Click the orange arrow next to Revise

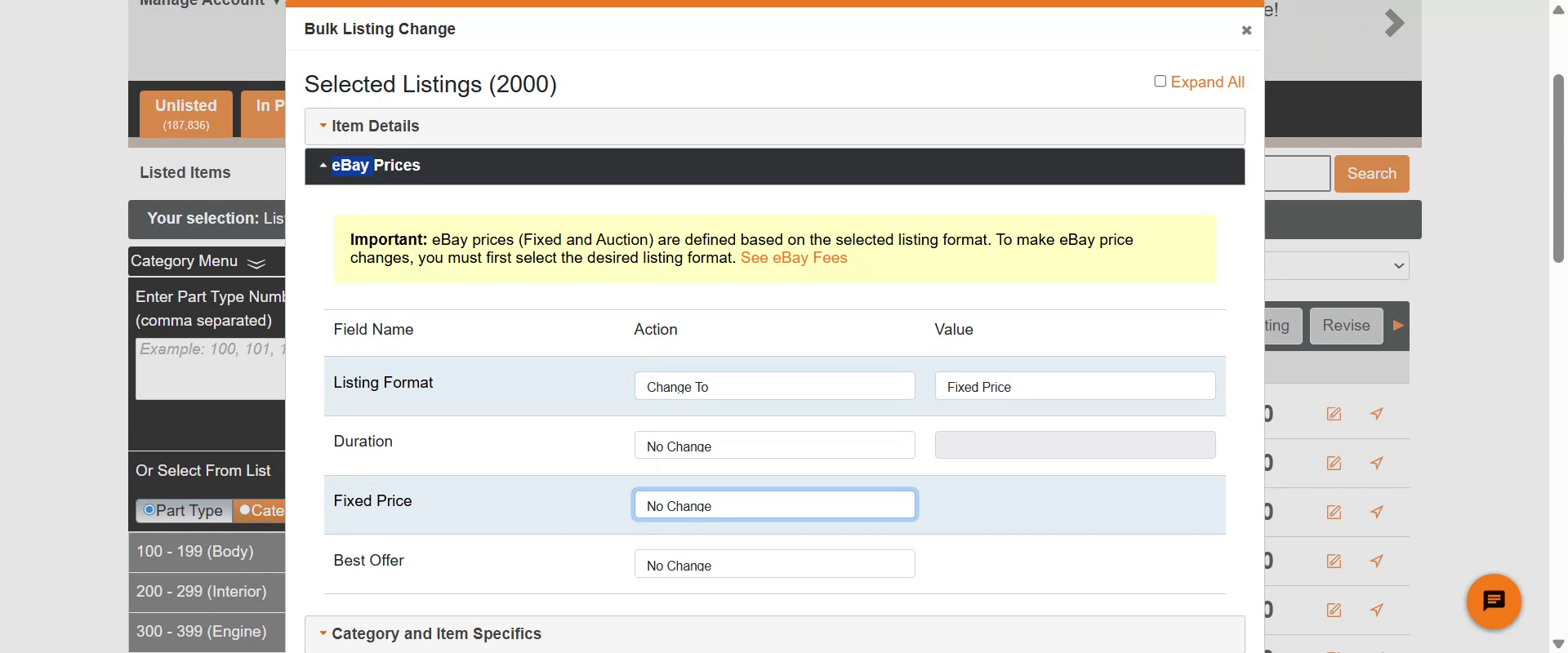[1398, 326]
